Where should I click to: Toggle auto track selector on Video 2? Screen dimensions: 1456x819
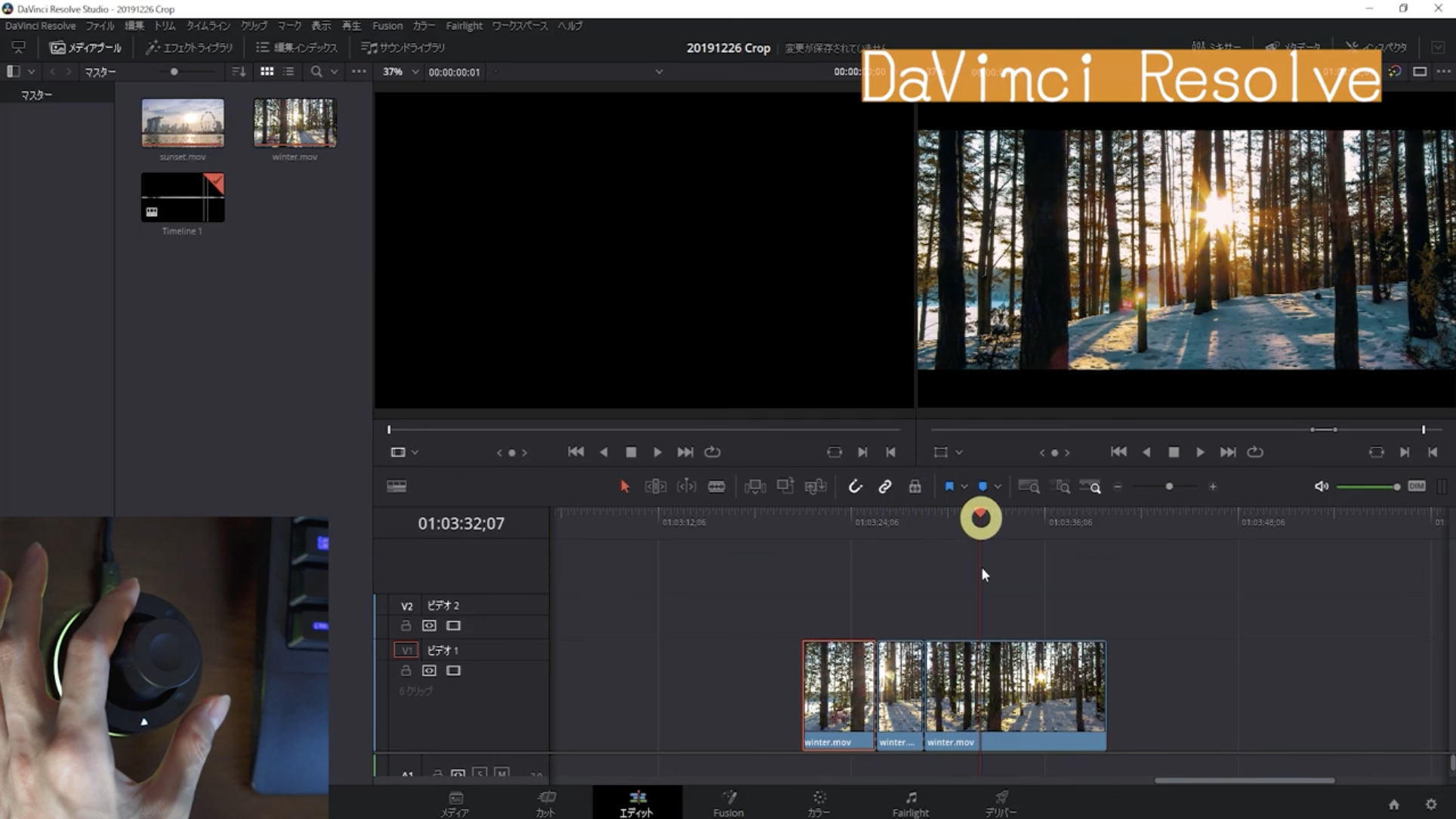[429, 626]
